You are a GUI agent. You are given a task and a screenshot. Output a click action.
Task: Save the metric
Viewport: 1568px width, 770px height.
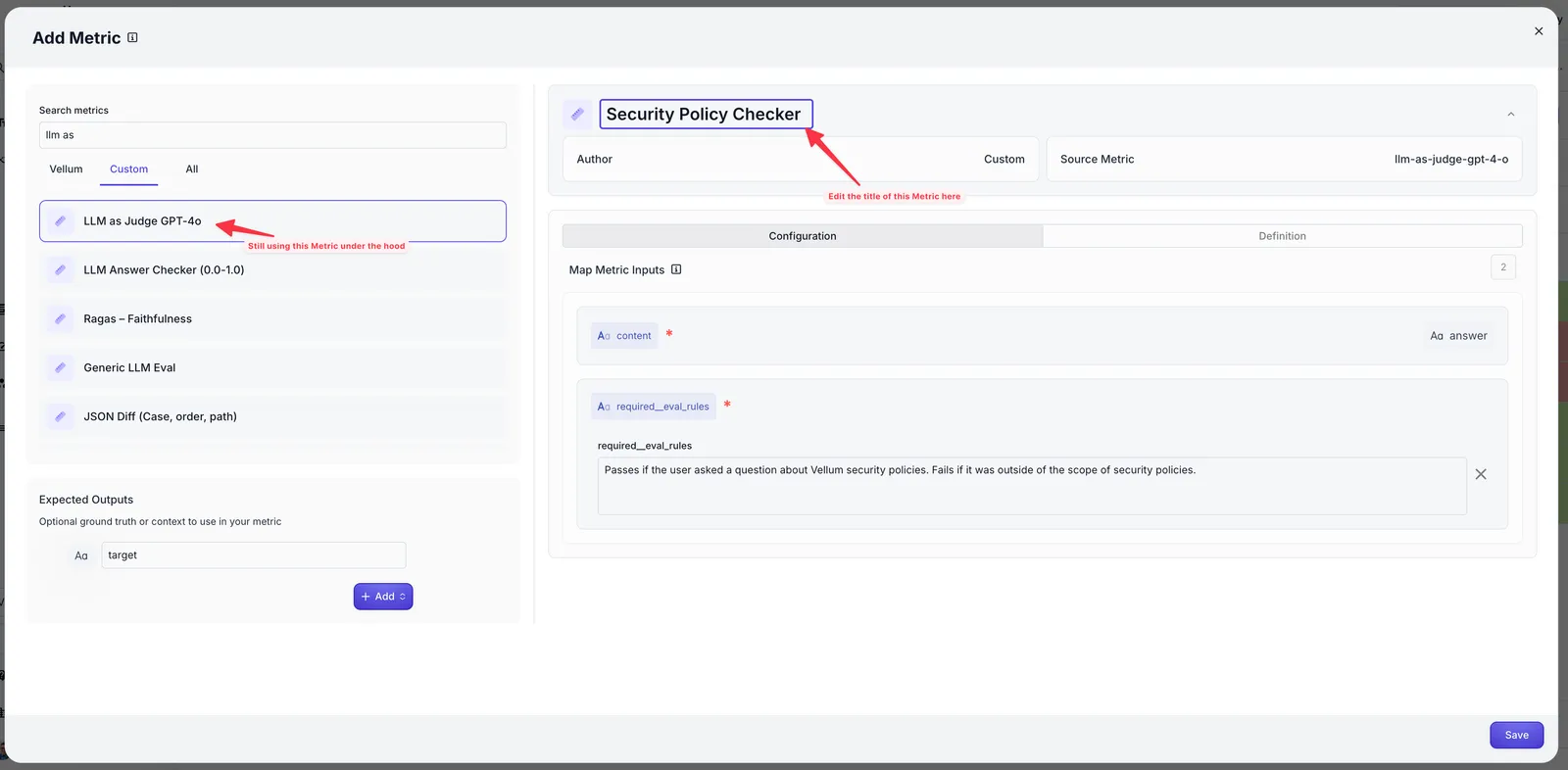click(x=1517, y=736)
